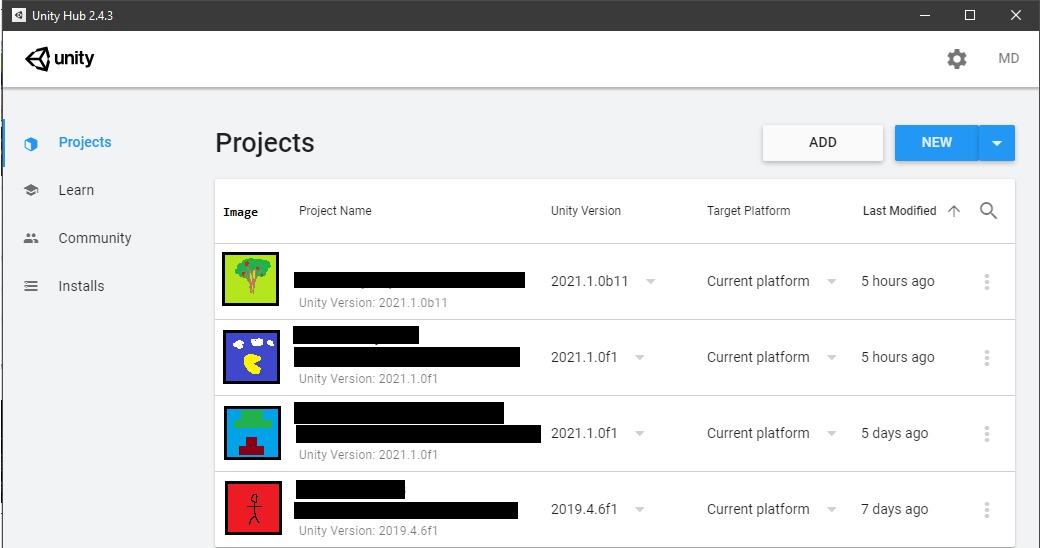Viewport: 1040px width, 548px height.
Task: Click the MD account avatar
Action: [1008, 59]
